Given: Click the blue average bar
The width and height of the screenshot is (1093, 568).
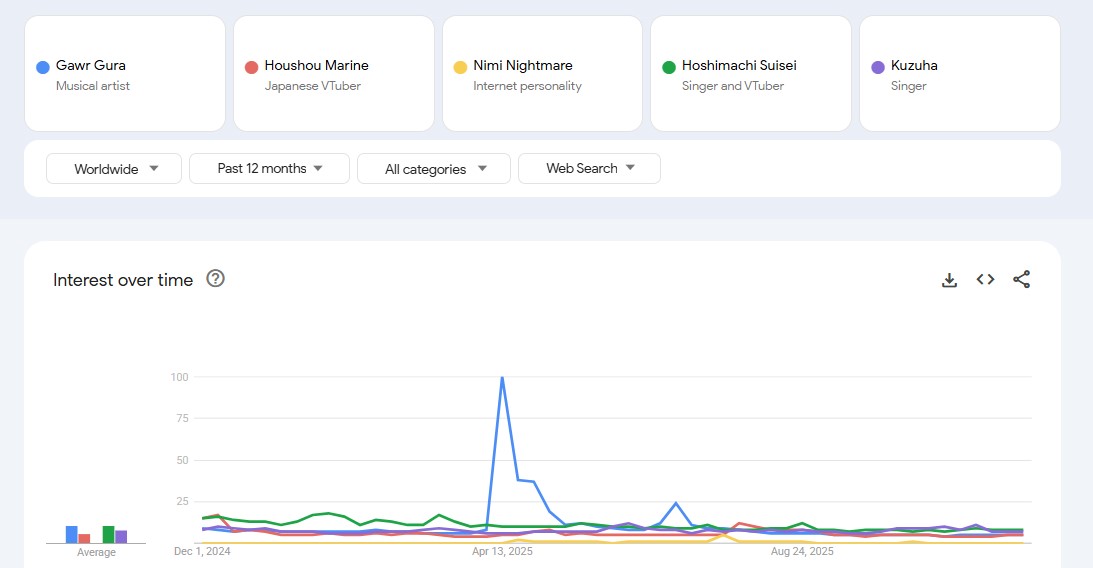Looking at the screenshot, I should click(x=72, y=535).
